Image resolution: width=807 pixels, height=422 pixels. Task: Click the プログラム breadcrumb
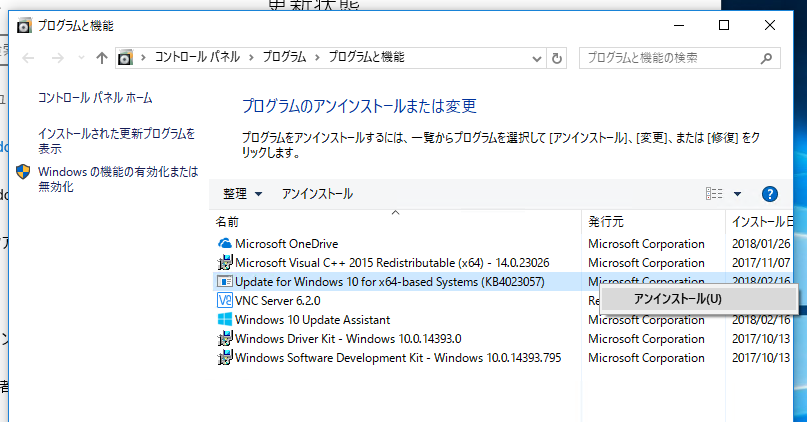pyautogui.click(x=284, y=57)
